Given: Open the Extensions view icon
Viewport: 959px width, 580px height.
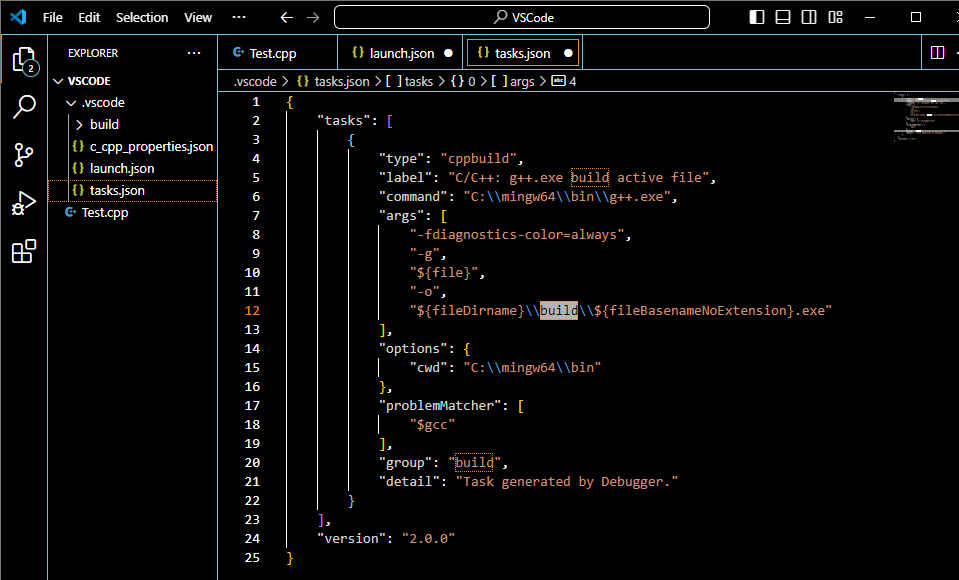Looking at the screenshot, I should point(24,251).
